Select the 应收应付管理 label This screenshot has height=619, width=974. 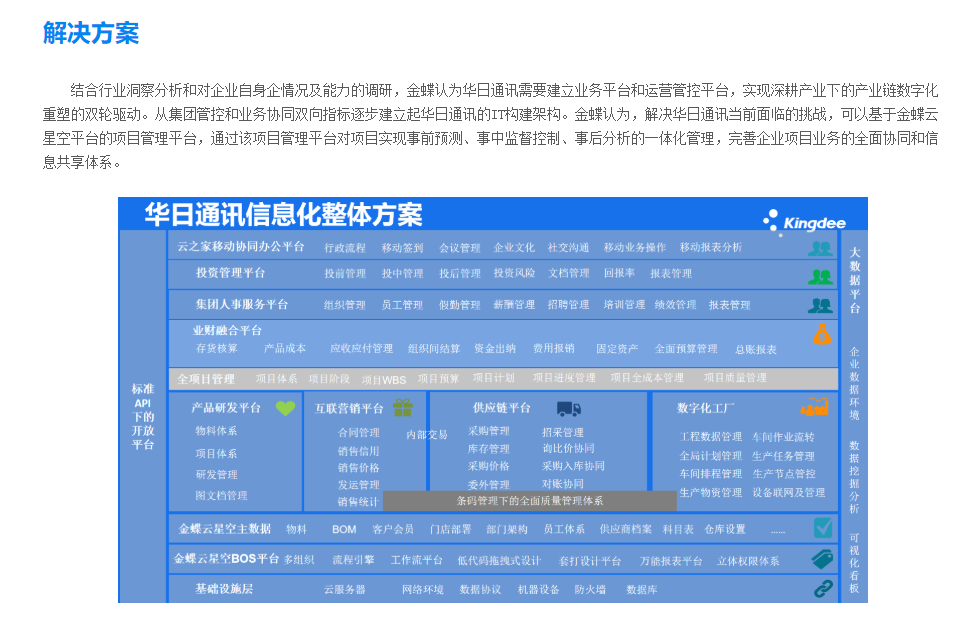362,348
